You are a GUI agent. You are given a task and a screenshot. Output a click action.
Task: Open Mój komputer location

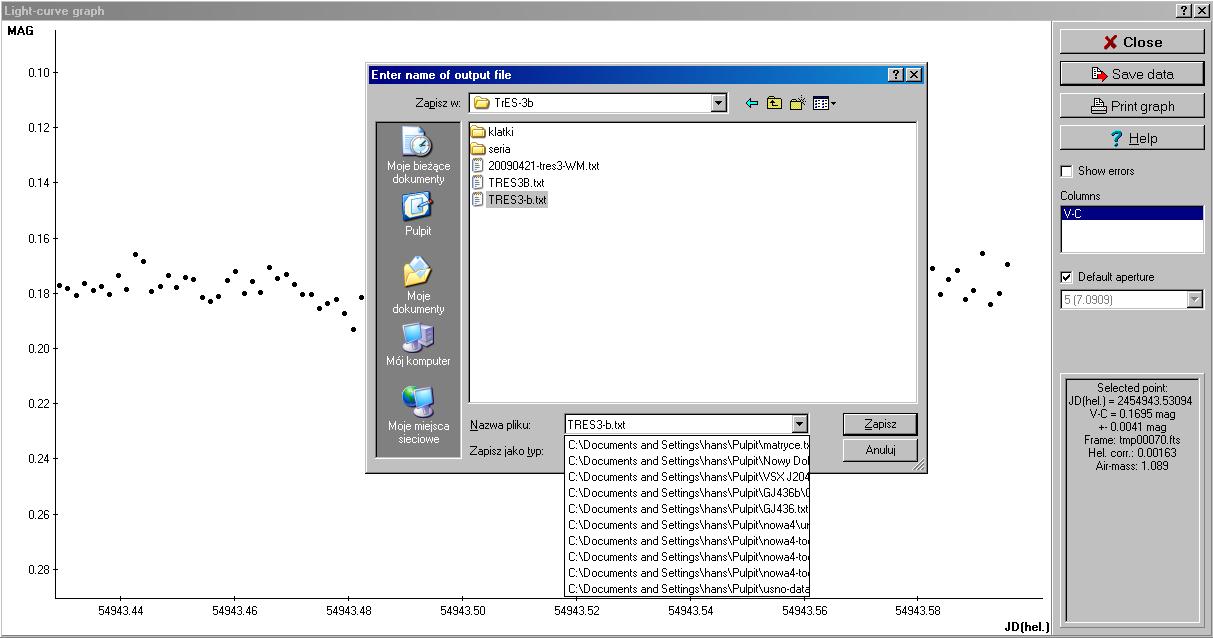point(418,345)
